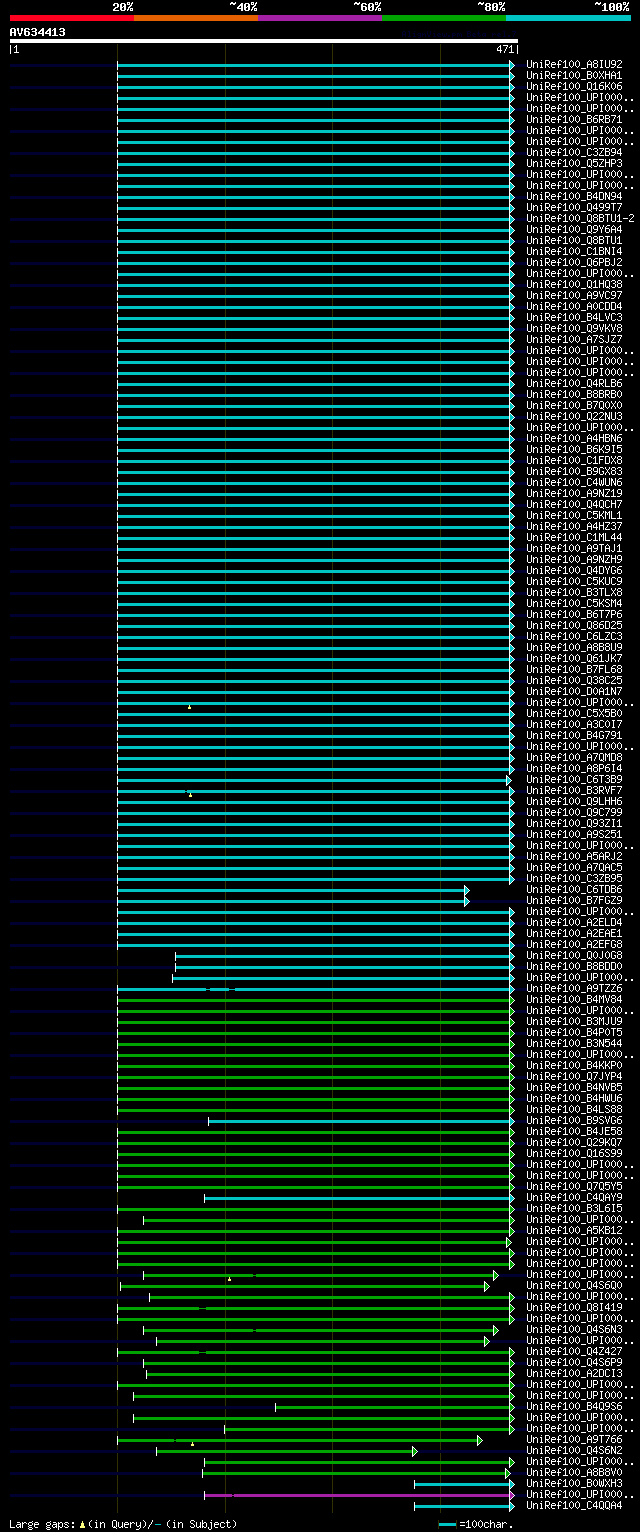Open hit UniRef100_Q4RLB6
This screenshot has width=640, height=1532.
click(x=574, y=383)
